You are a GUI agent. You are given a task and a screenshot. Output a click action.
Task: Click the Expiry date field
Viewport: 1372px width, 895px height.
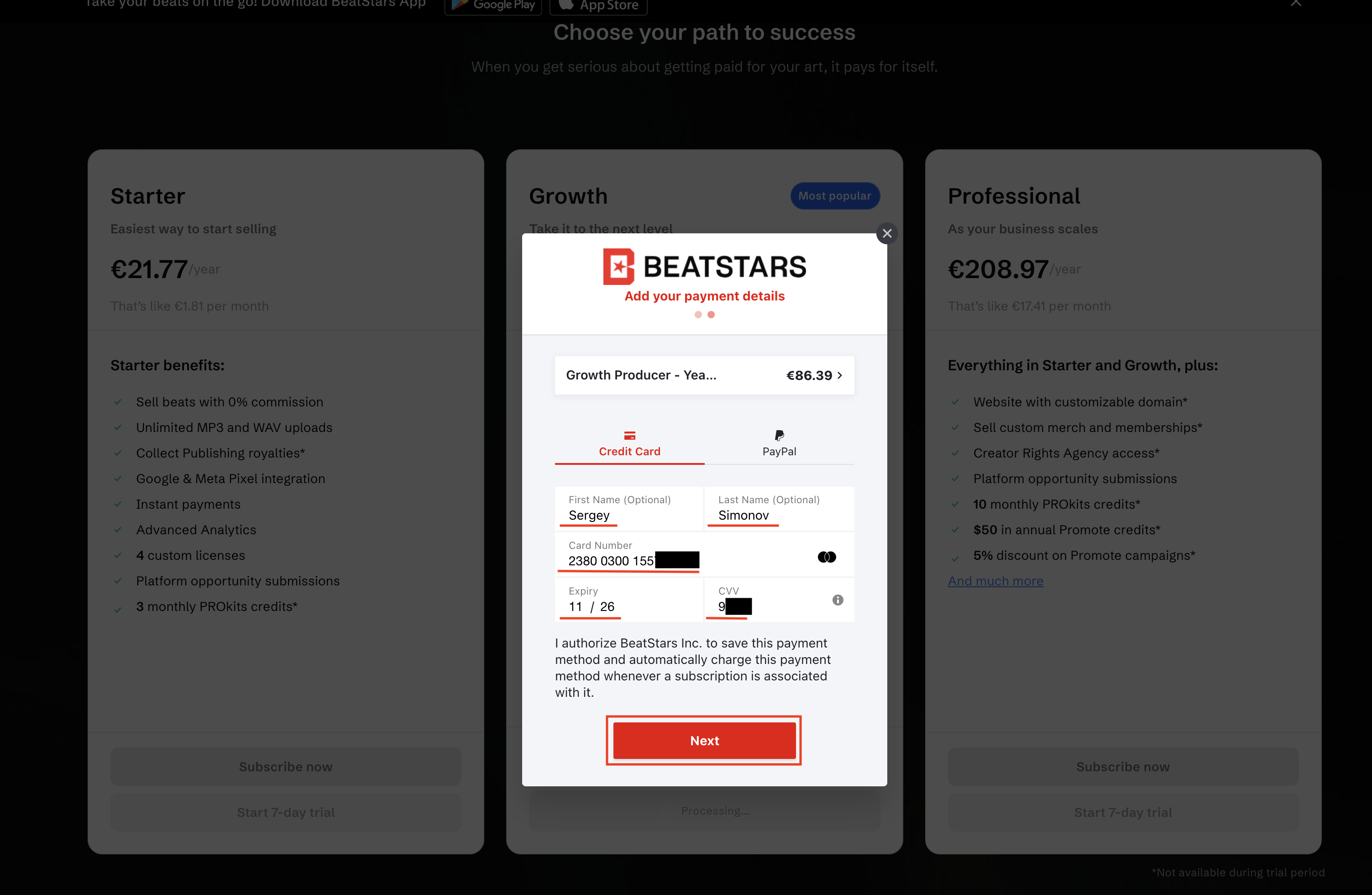pyautogui.click(x=629, y=600)
